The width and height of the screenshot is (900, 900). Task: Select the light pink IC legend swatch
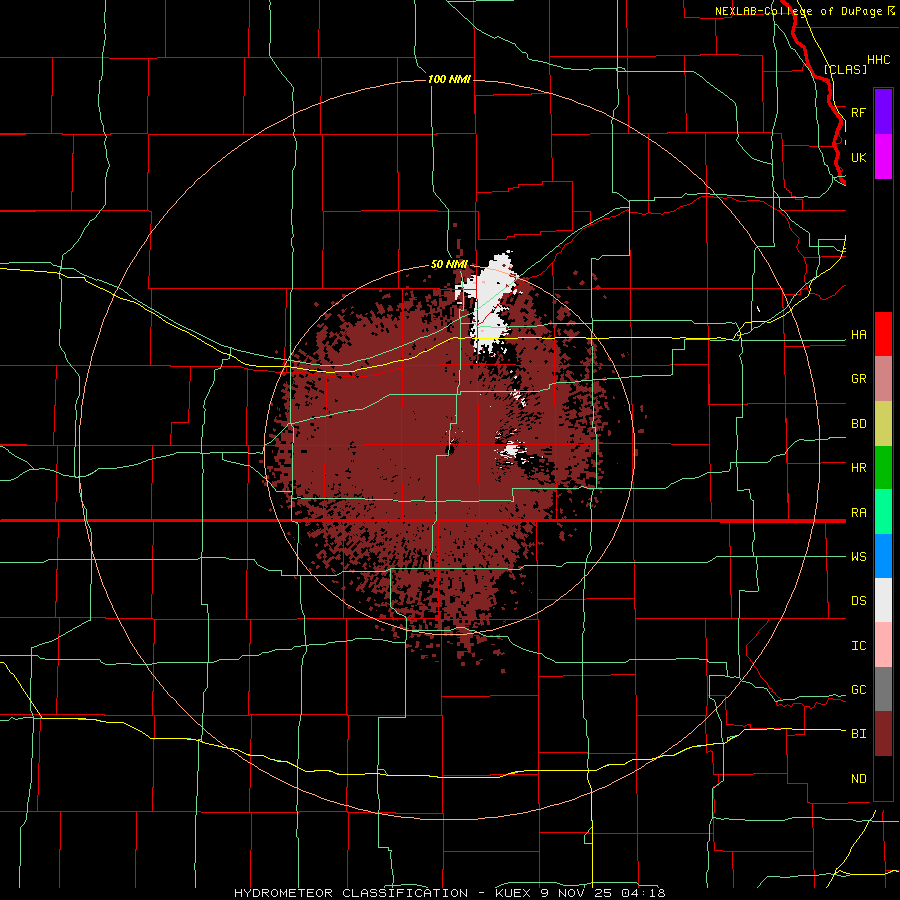click(883, 645)
